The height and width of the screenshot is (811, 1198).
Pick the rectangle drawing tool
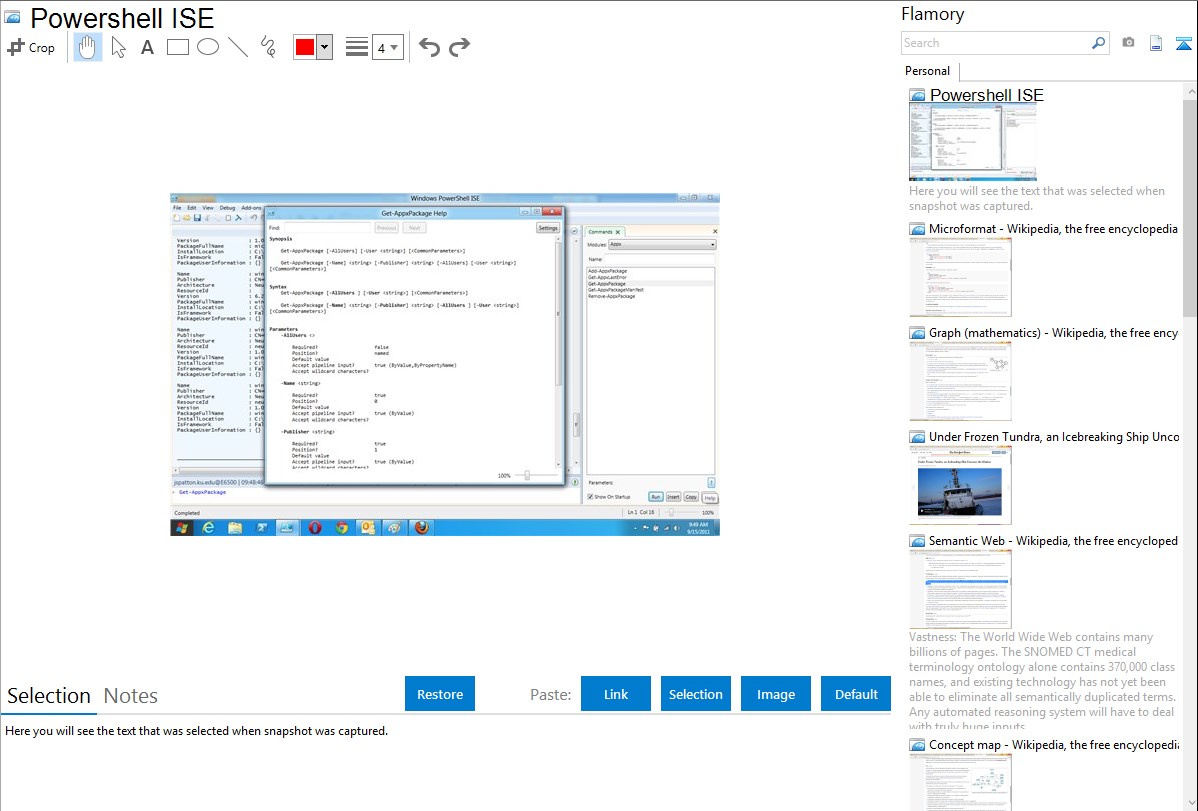point(177,47)
